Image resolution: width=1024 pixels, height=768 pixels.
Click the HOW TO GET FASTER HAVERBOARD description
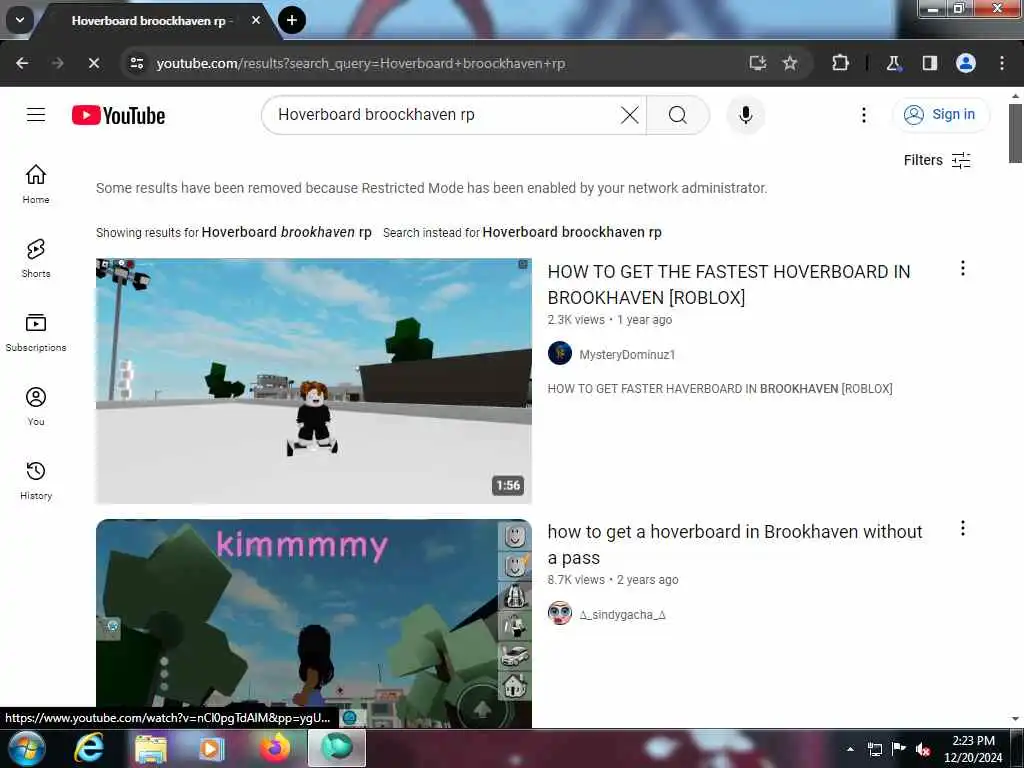pos(720,389)
